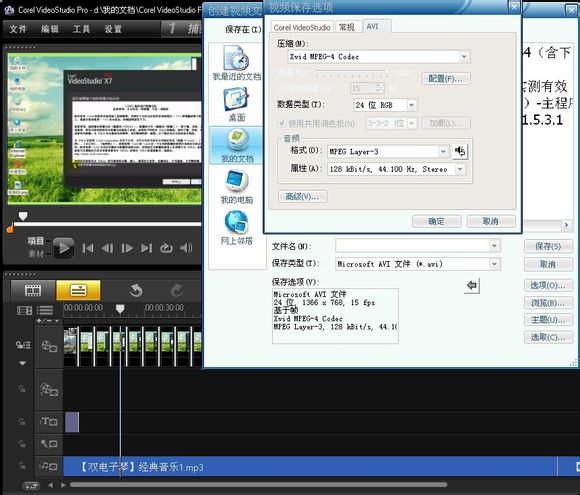
Task: Click the title track icon
Action: 49,422
